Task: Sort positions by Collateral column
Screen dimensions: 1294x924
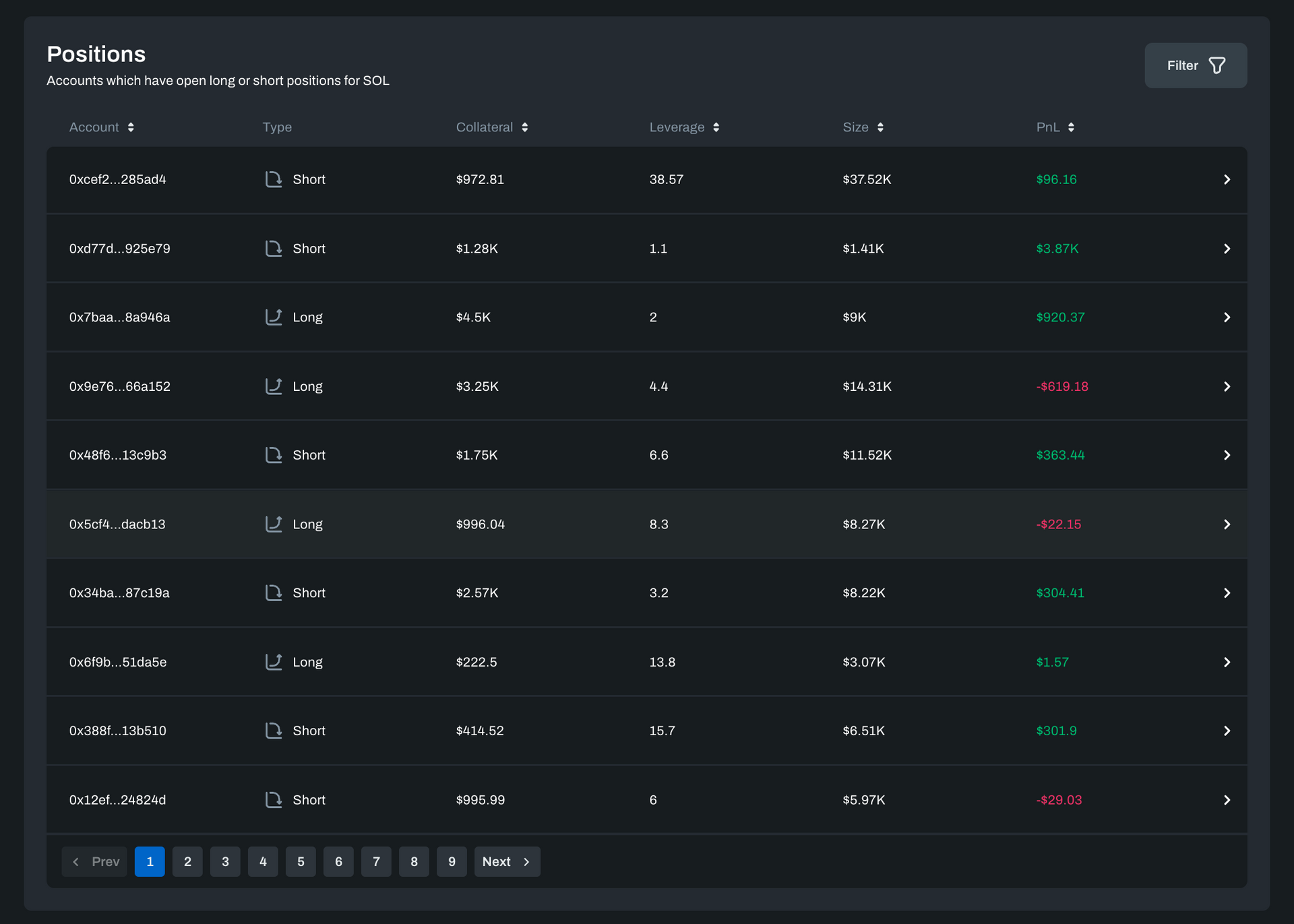Action: (x=524, y=127)
